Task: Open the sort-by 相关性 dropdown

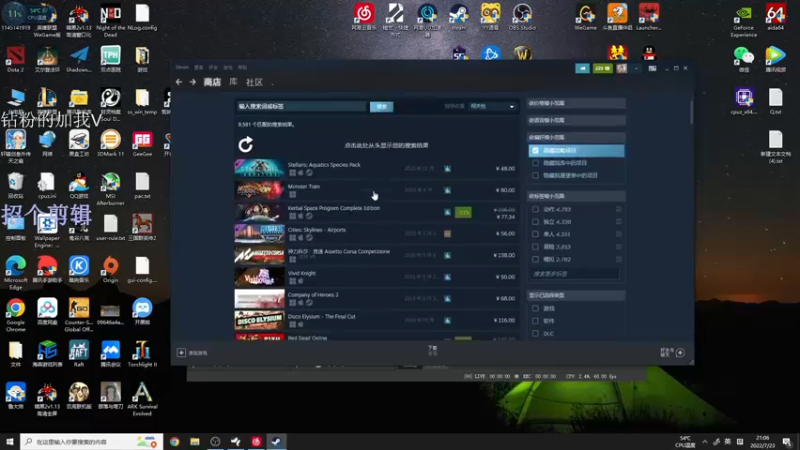Action: pyautogui.click(x=492, y=106)
